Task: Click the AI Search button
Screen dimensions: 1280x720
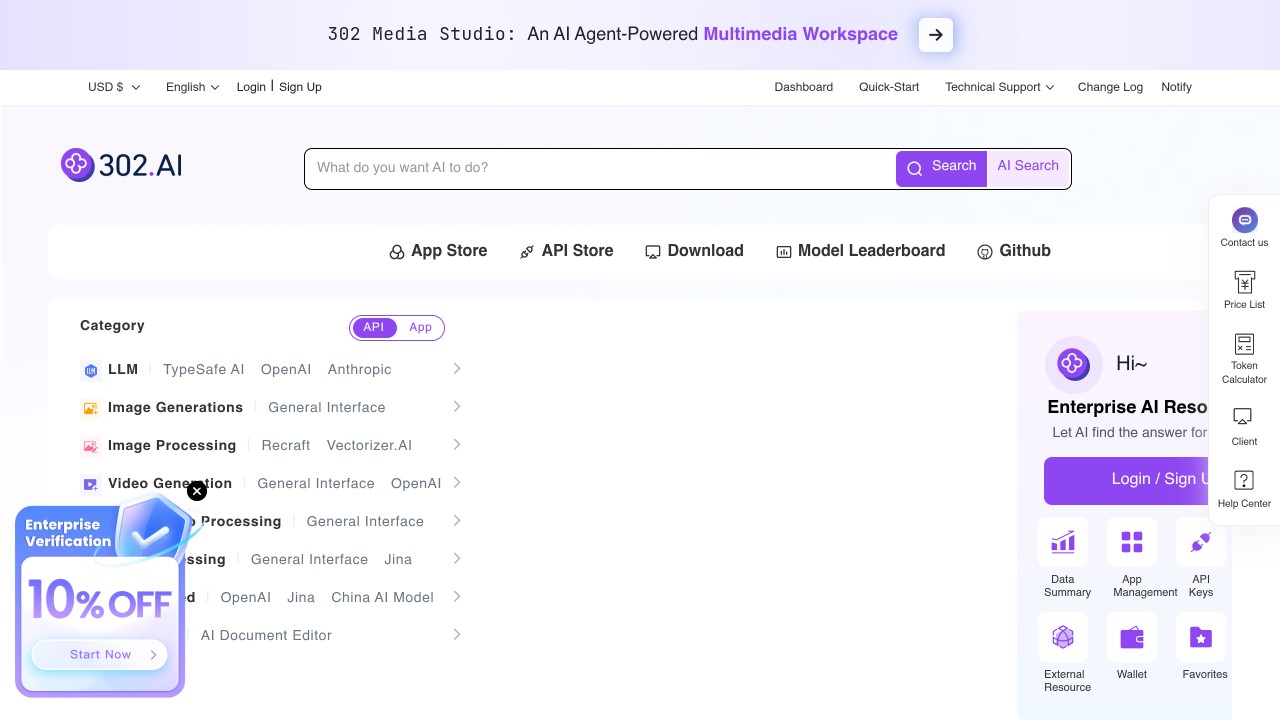Action: pos(1028,168)
